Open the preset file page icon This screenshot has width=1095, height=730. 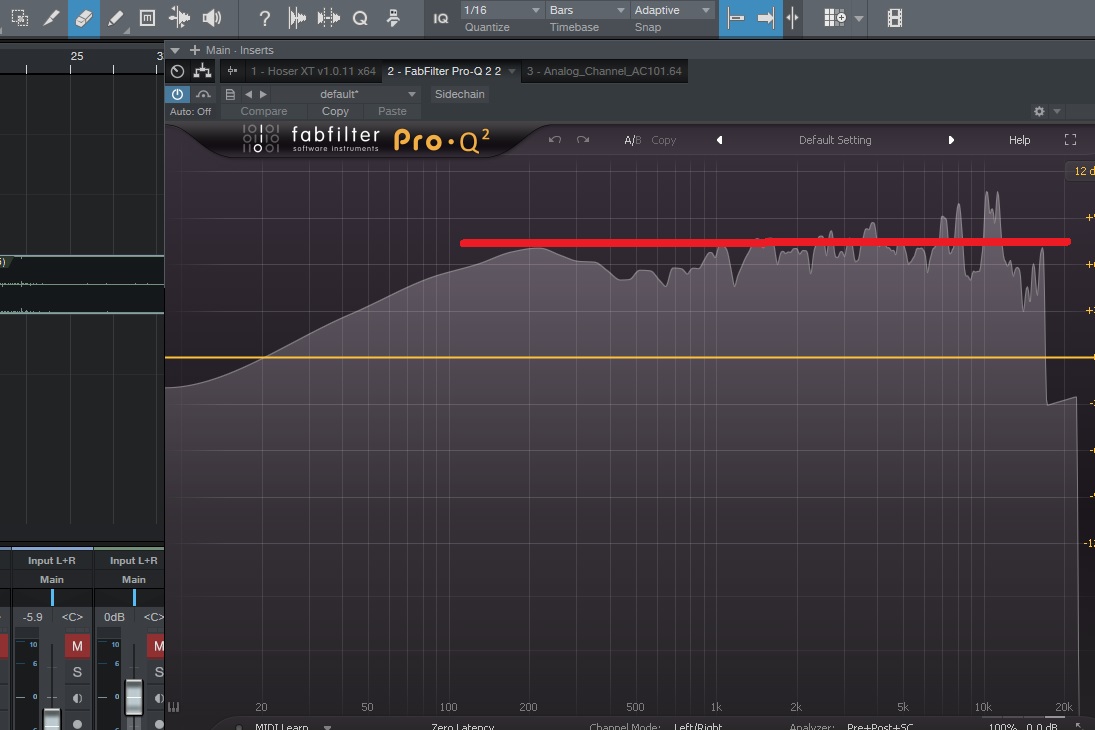pos(230,94)
